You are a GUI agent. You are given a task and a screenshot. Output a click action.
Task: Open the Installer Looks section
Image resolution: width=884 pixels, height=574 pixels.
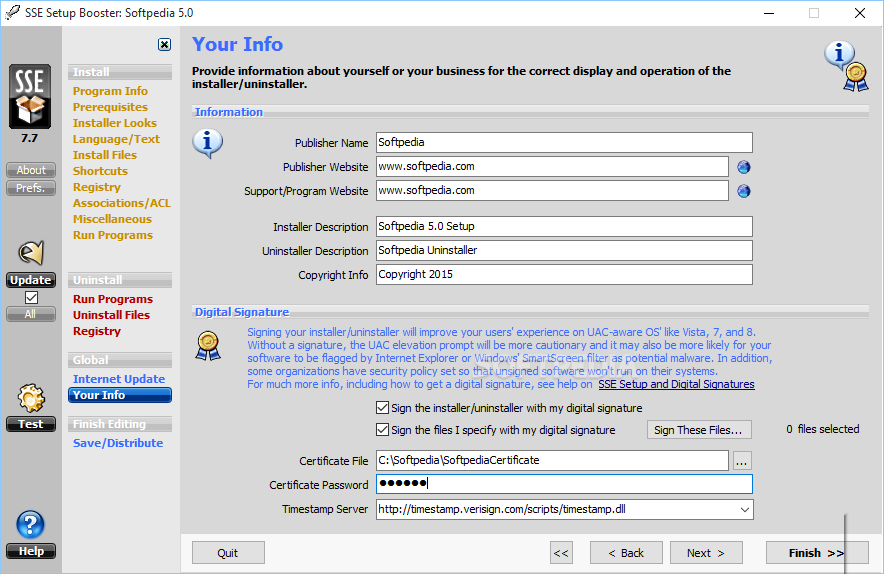(114, 123)
